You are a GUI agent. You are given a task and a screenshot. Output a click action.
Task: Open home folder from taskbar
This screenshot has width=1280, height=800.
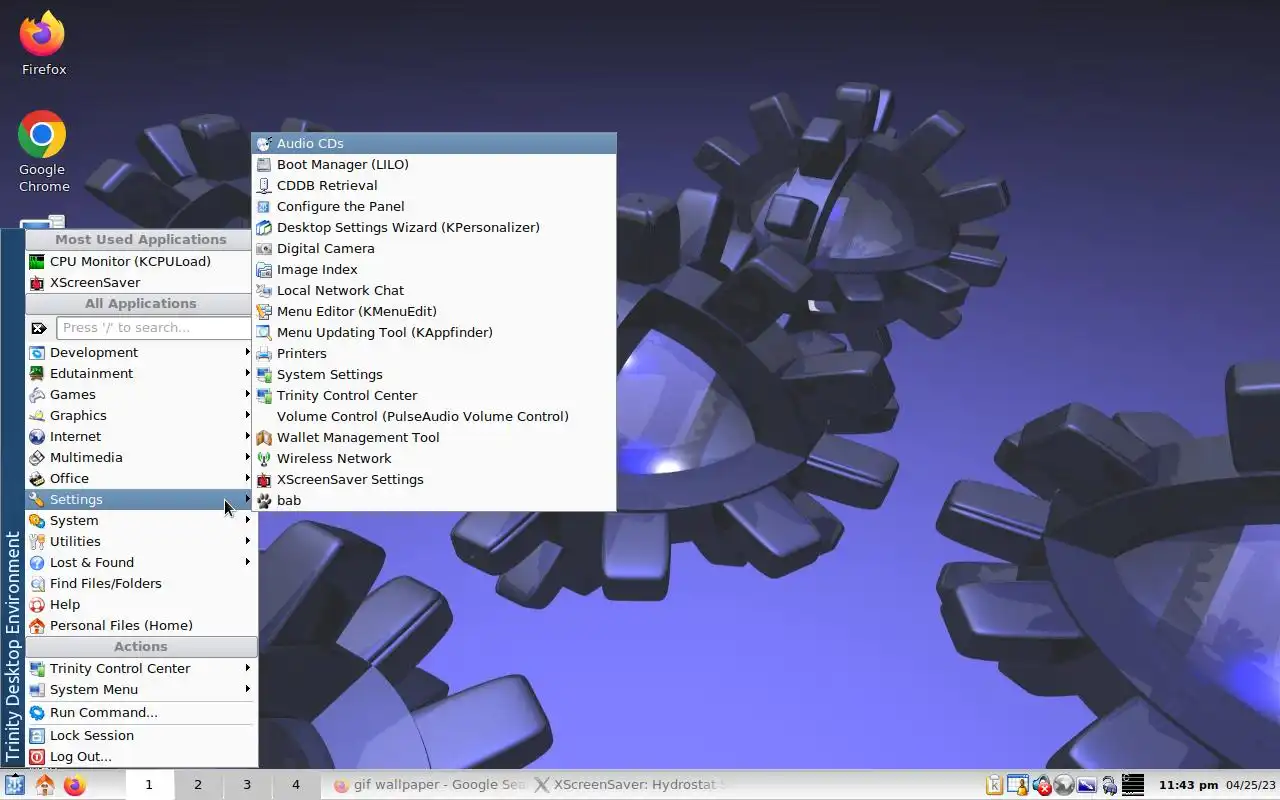point(44,785)
